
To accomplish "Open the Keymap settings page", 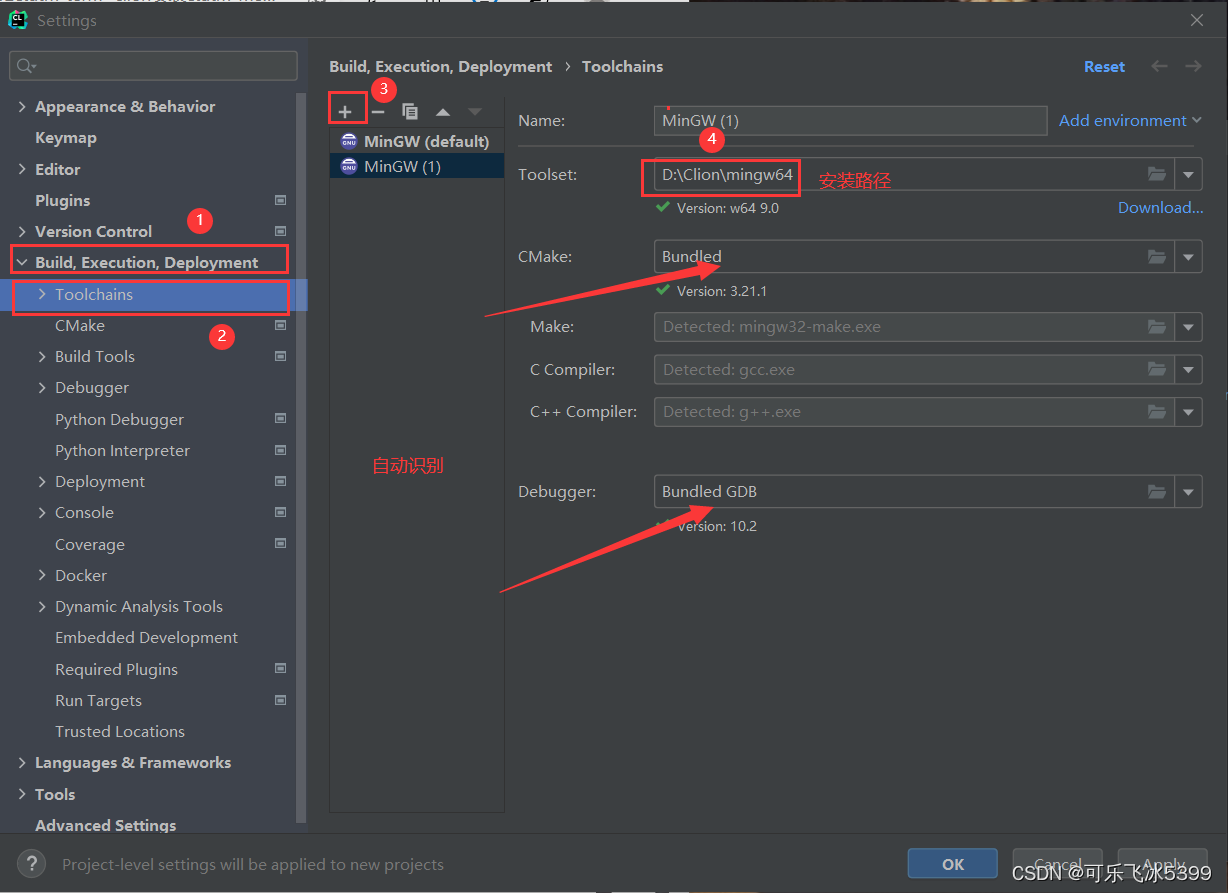I will click(66, 137).
